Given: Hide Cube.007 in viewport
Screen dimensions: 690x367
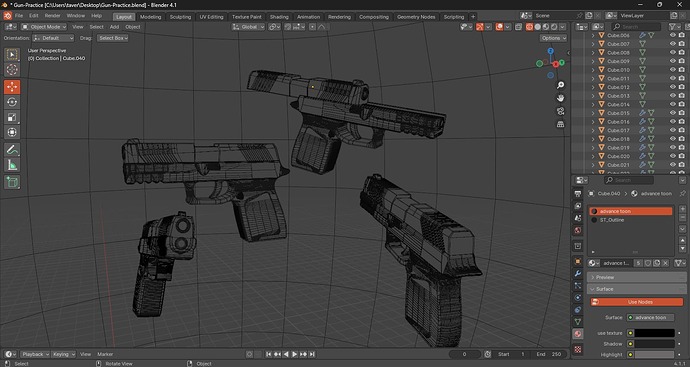Looking at the screenshot, I should [672, 44].
